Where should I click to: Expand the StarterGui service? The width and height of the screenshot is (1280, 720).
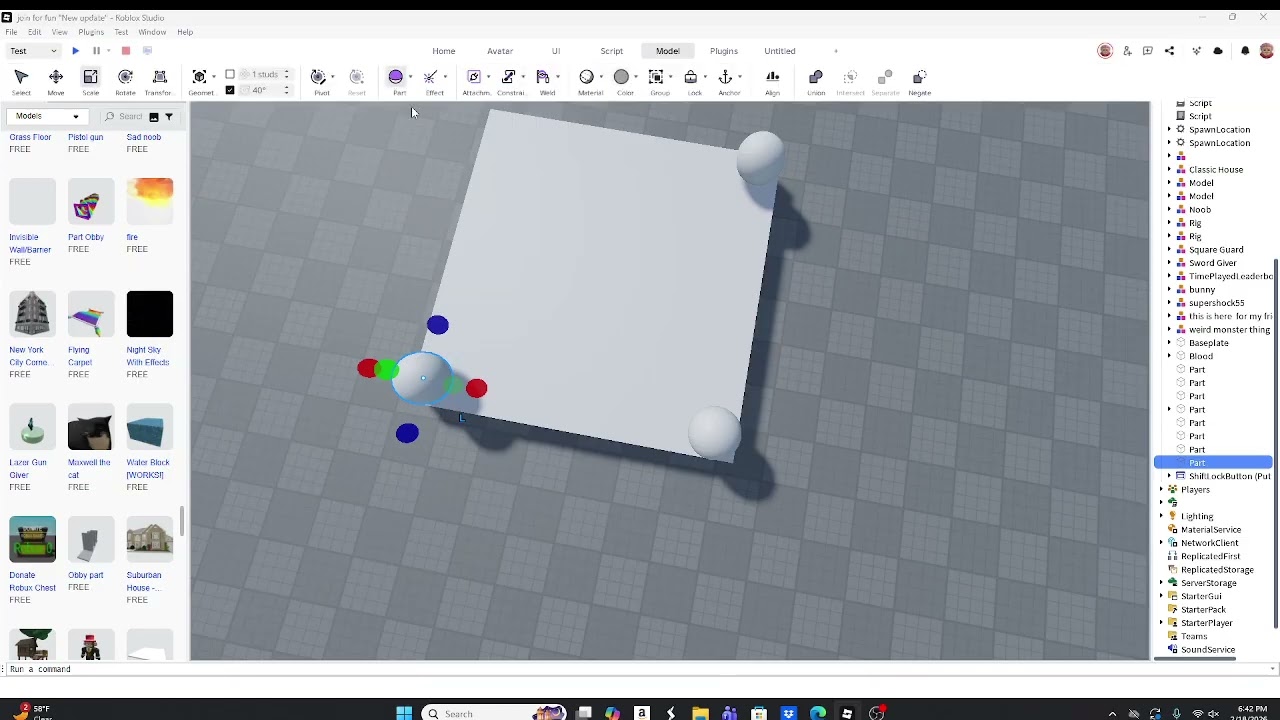1161,596
